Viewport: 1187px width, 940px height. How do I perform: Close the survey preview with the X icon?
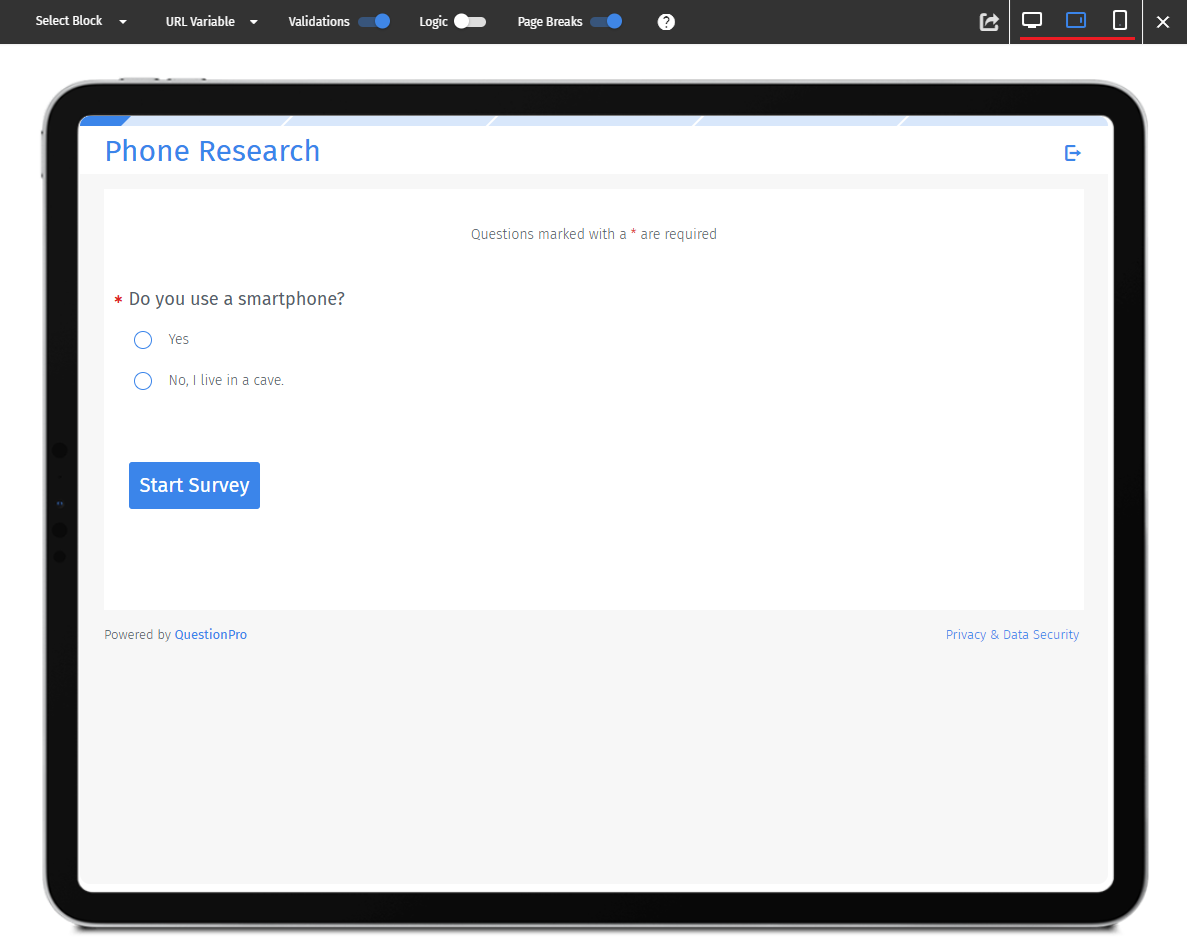point(1163,21)
